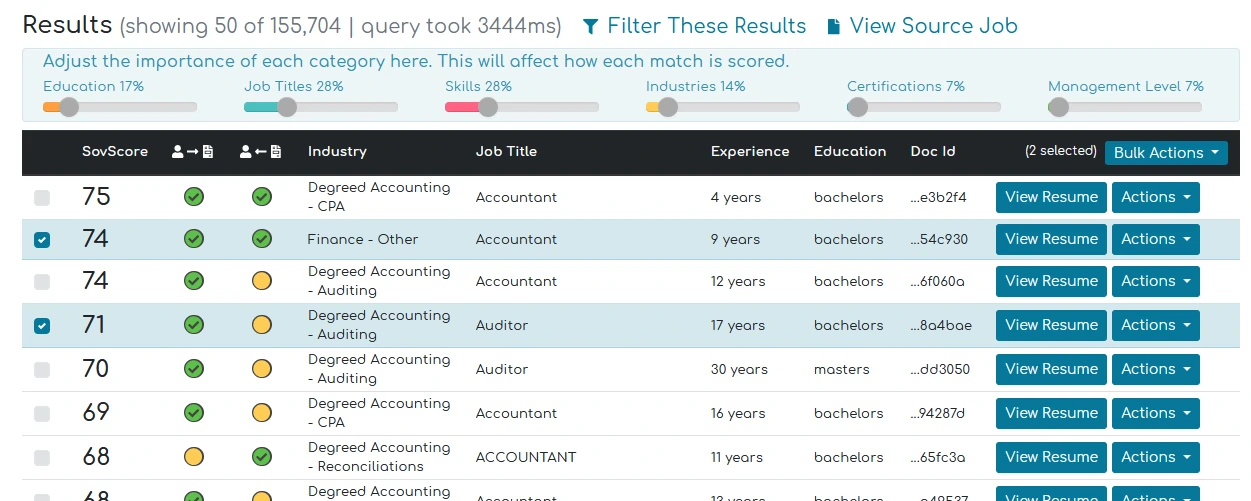1251x501 pixels.
Task: Uncheck the checkbox for score 71 Auditor row
Action: pos(42,326)
